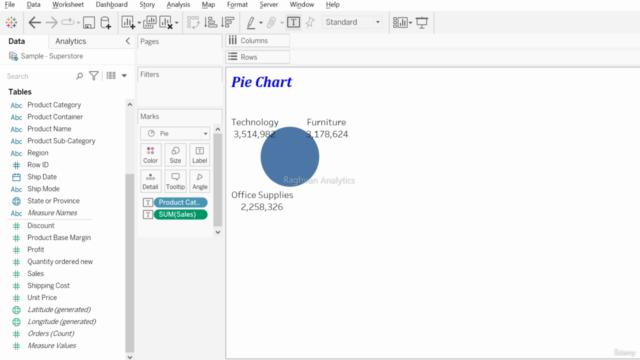Sort descending toolbar icon
This screenshot has width=640, height=360.
click(x=228, y=22)
